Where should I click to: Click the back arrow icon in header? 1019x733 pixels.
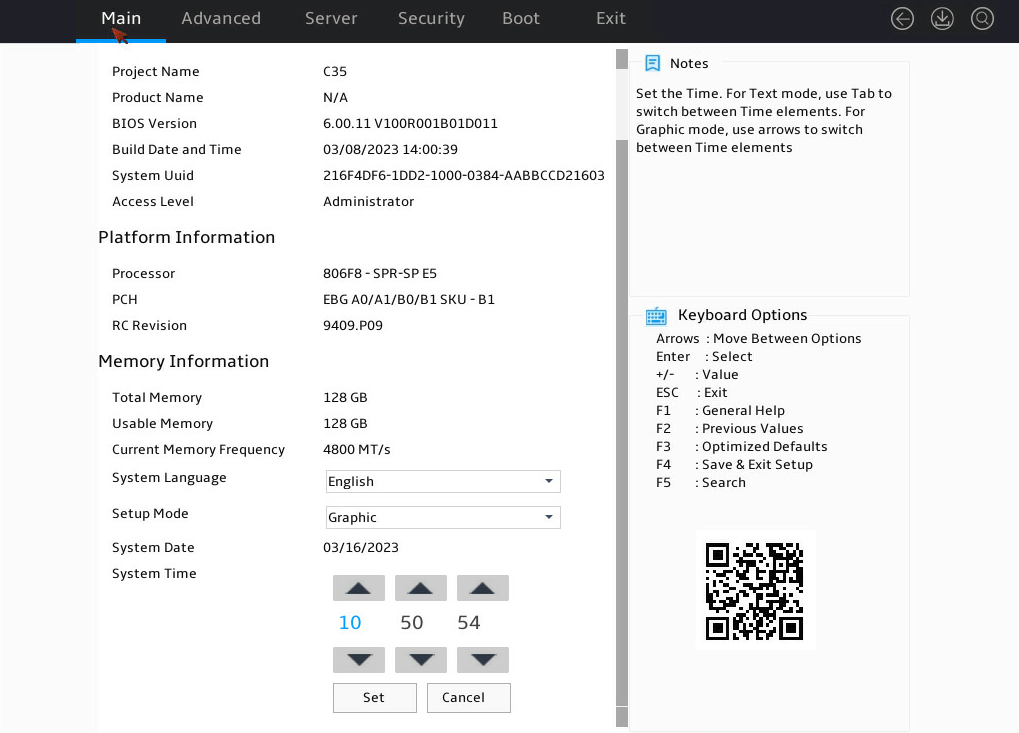pos(902,19)
